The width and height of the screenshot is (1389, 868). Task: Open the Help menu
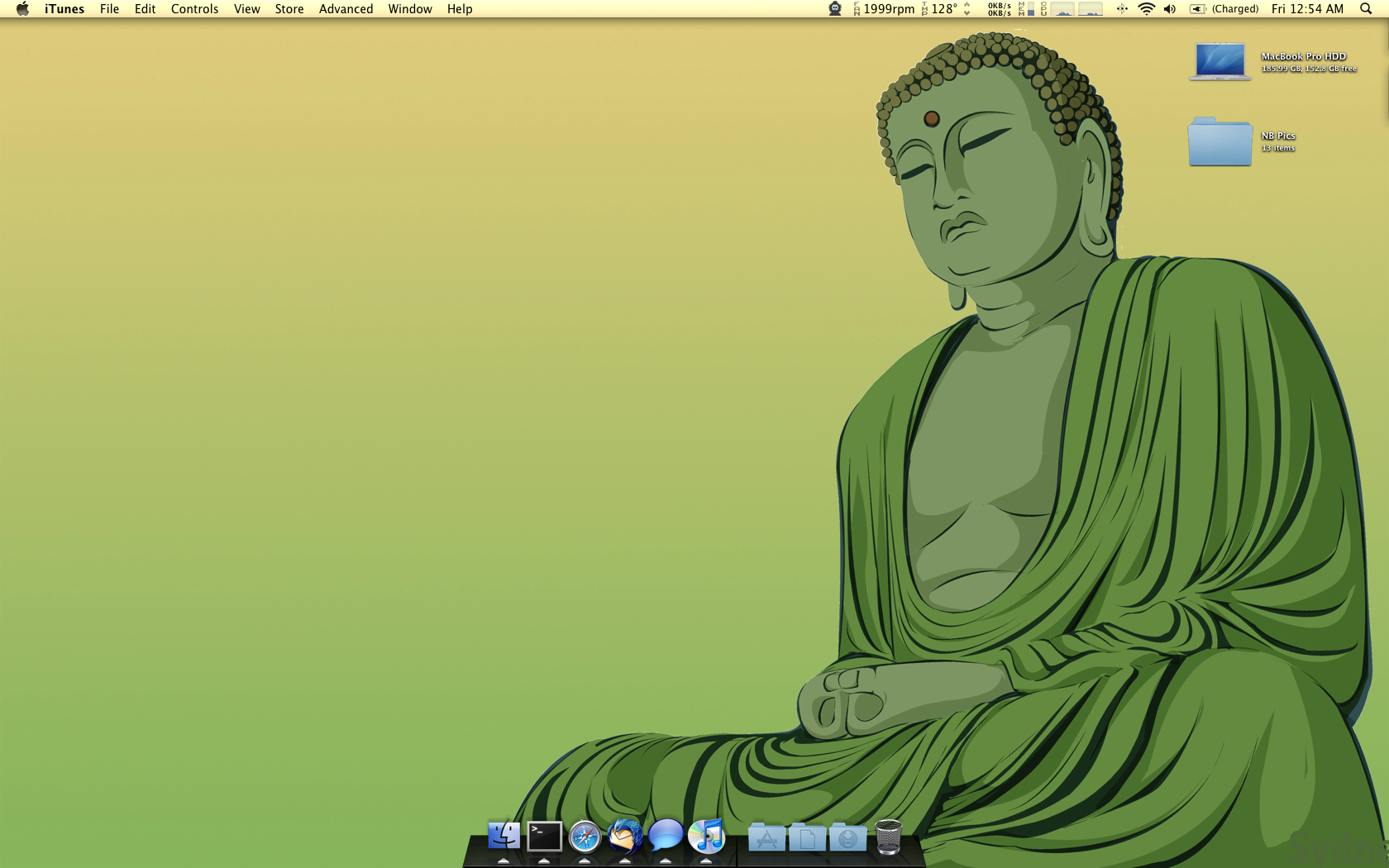460,9
